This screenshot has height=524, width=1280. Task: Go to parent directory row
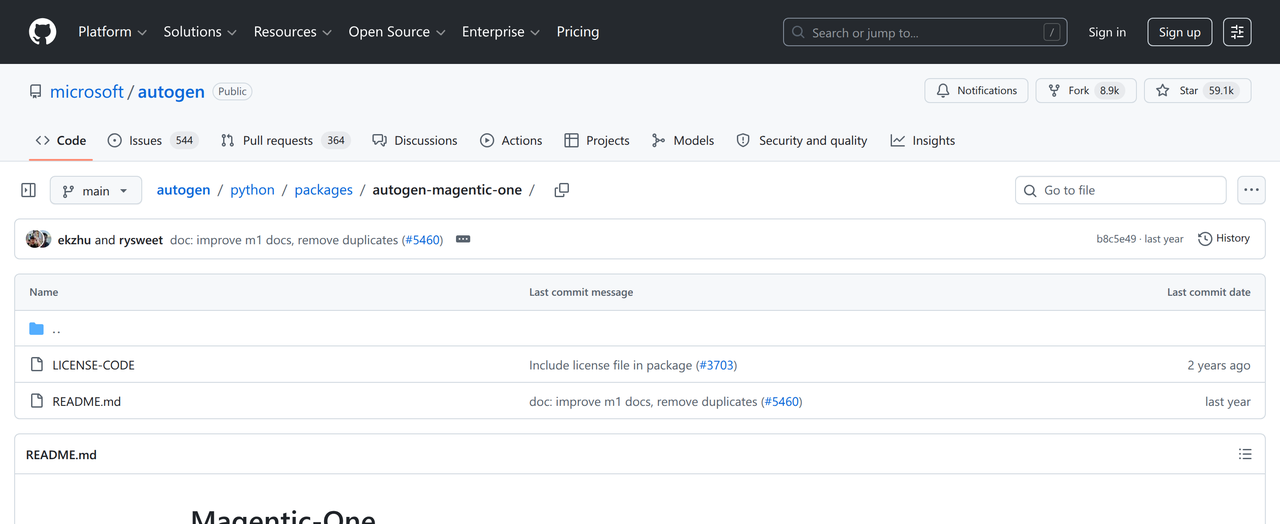point(640,329)
